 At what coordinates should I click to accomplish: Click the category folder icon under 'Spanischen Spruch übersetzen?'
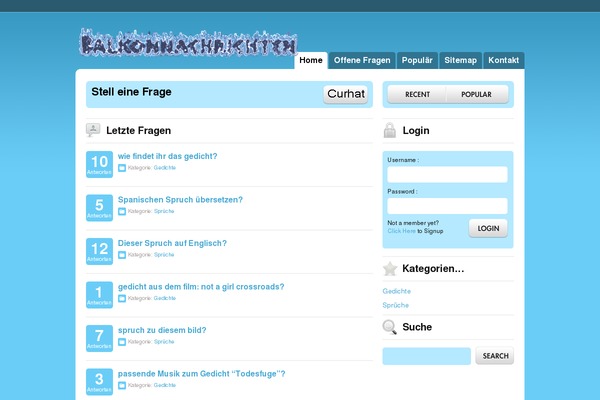(122, 211)
